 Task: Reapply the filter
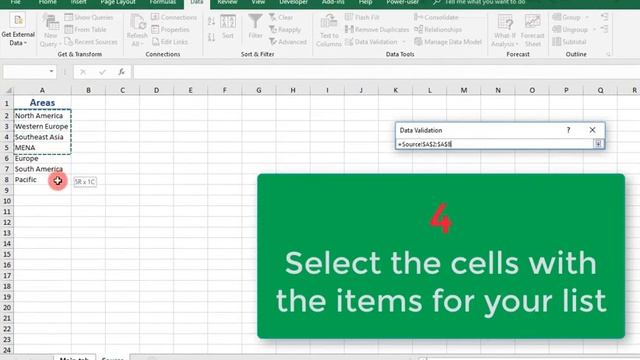click(x=284, y=29)
